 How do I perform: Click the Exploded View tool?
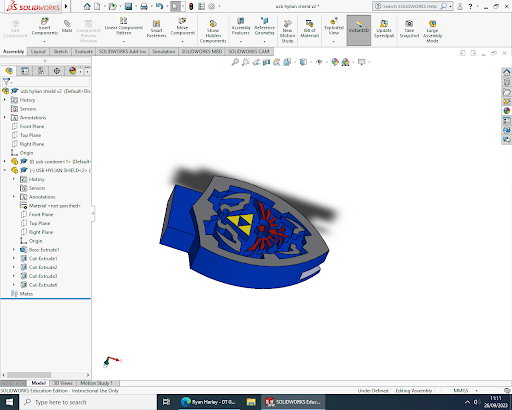click(334, 27)
